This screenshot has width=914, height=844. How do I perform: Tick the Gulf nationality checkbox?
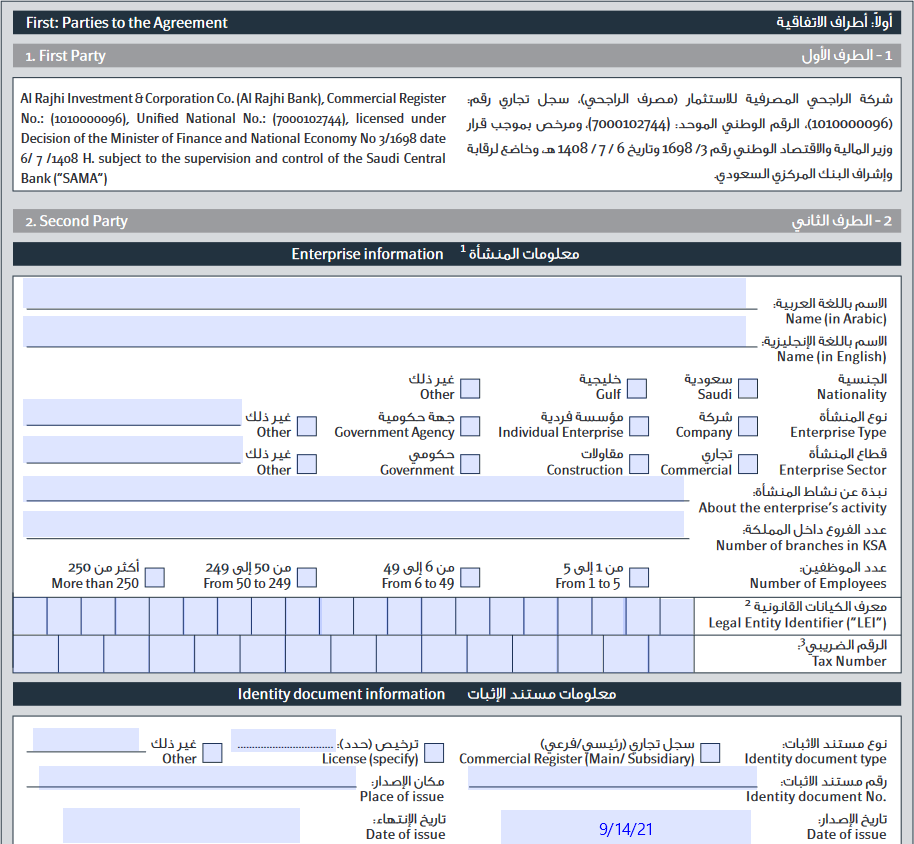click(637, 388)
